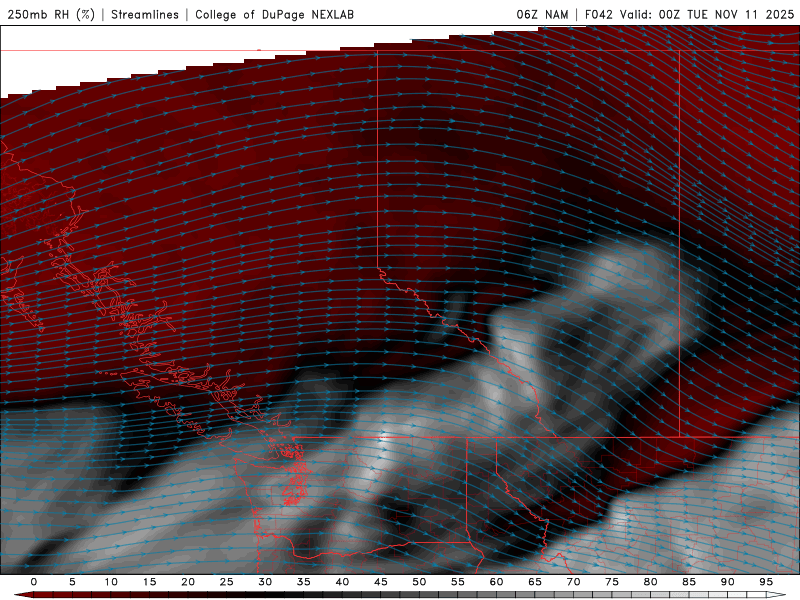Click the '25' colorbar scale label

point(227,582)
